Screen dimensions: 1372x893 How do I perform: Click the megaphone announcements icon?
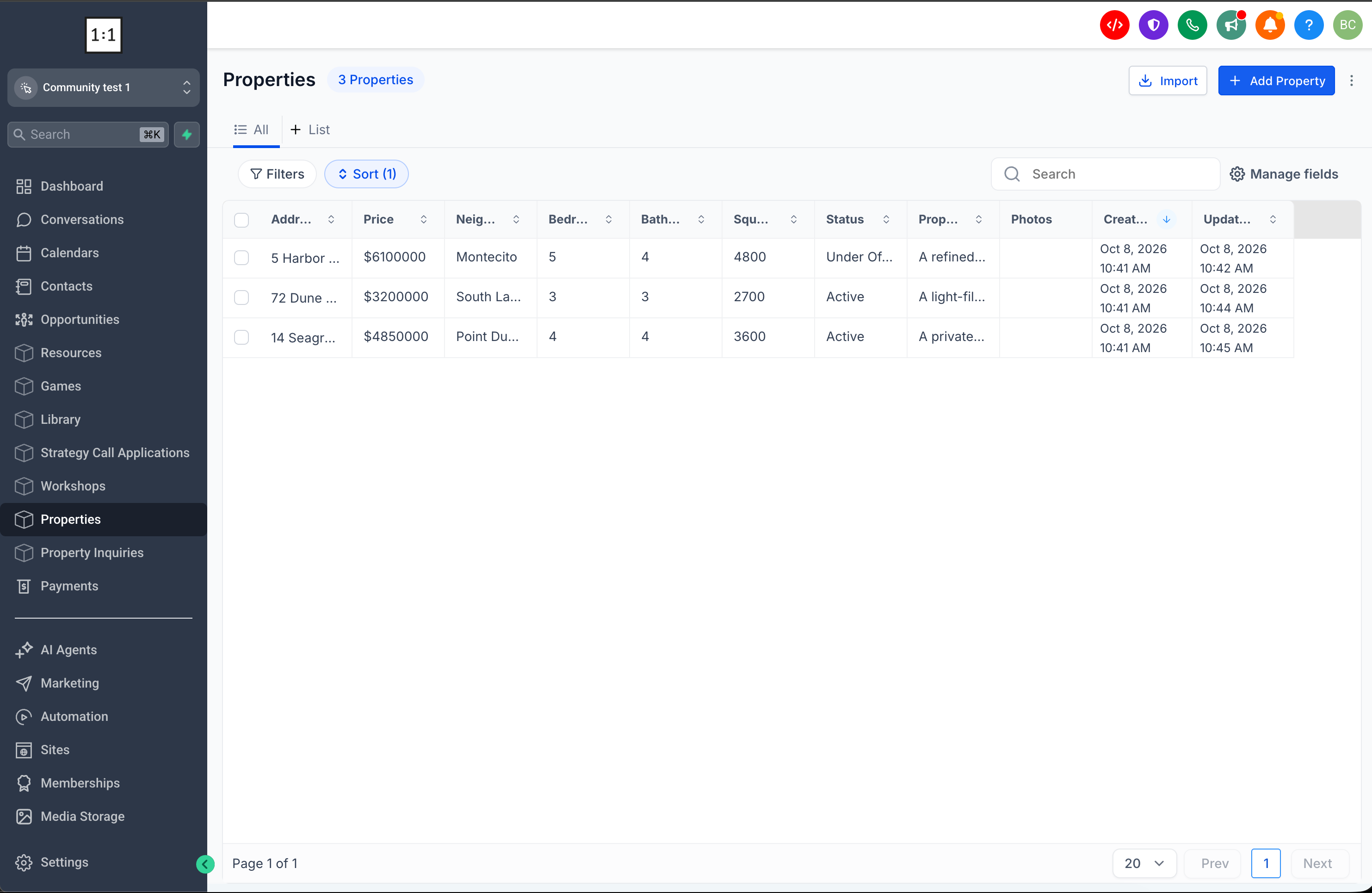click(x=1231, y=25)
